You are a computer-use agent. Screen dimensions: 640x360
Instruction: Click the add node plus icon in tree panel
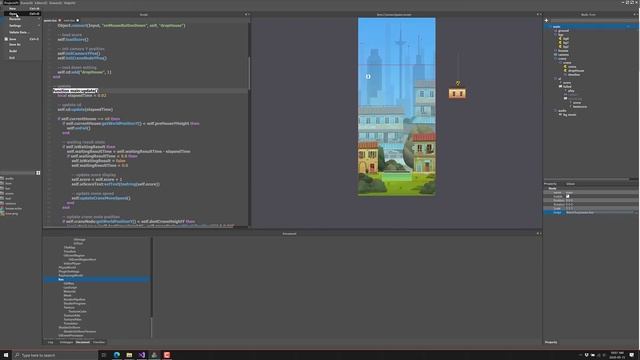pos(546,20)
